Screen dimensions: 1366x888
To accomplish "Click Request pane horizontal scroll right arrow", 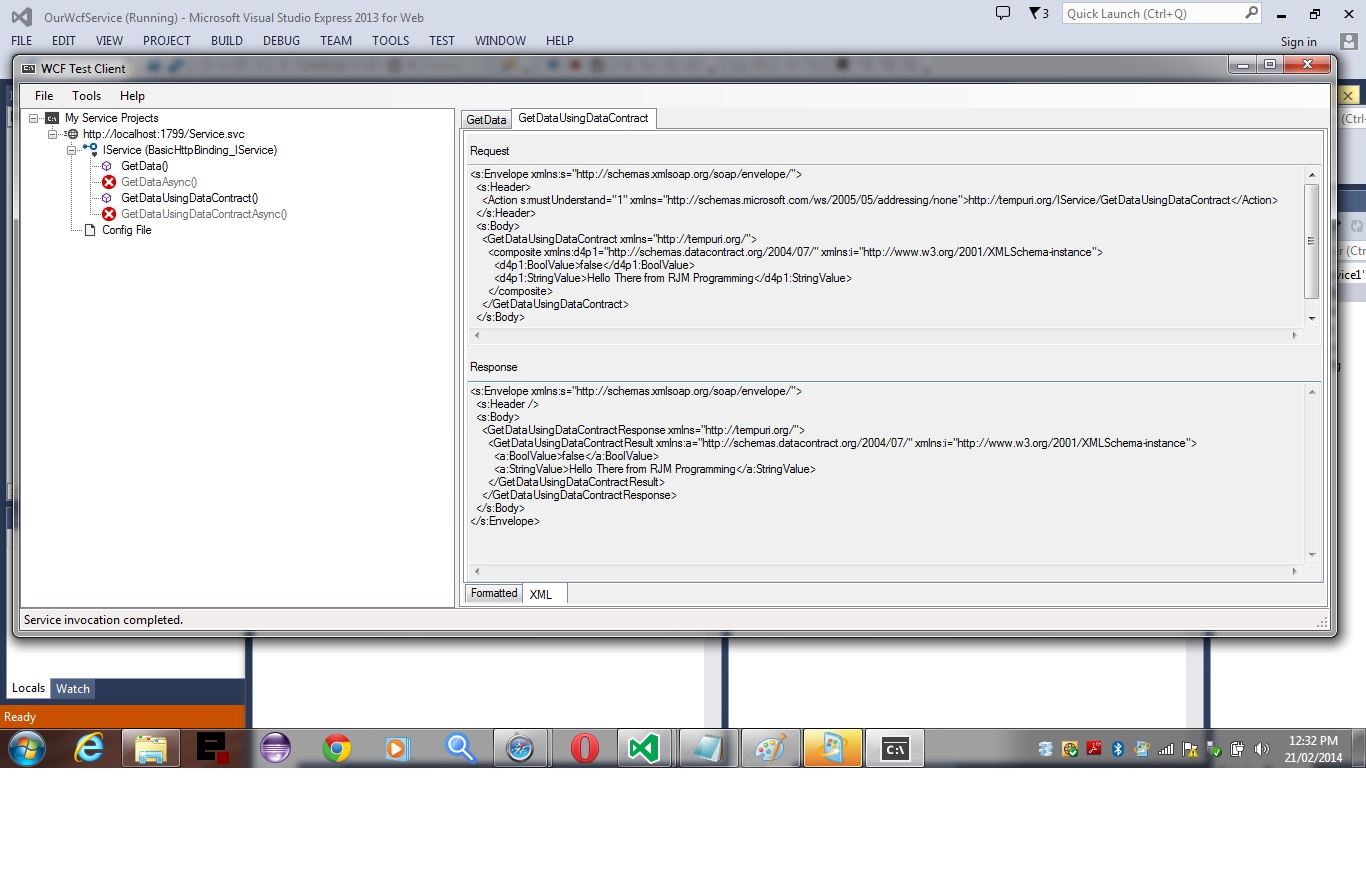I will (1295, 336).
